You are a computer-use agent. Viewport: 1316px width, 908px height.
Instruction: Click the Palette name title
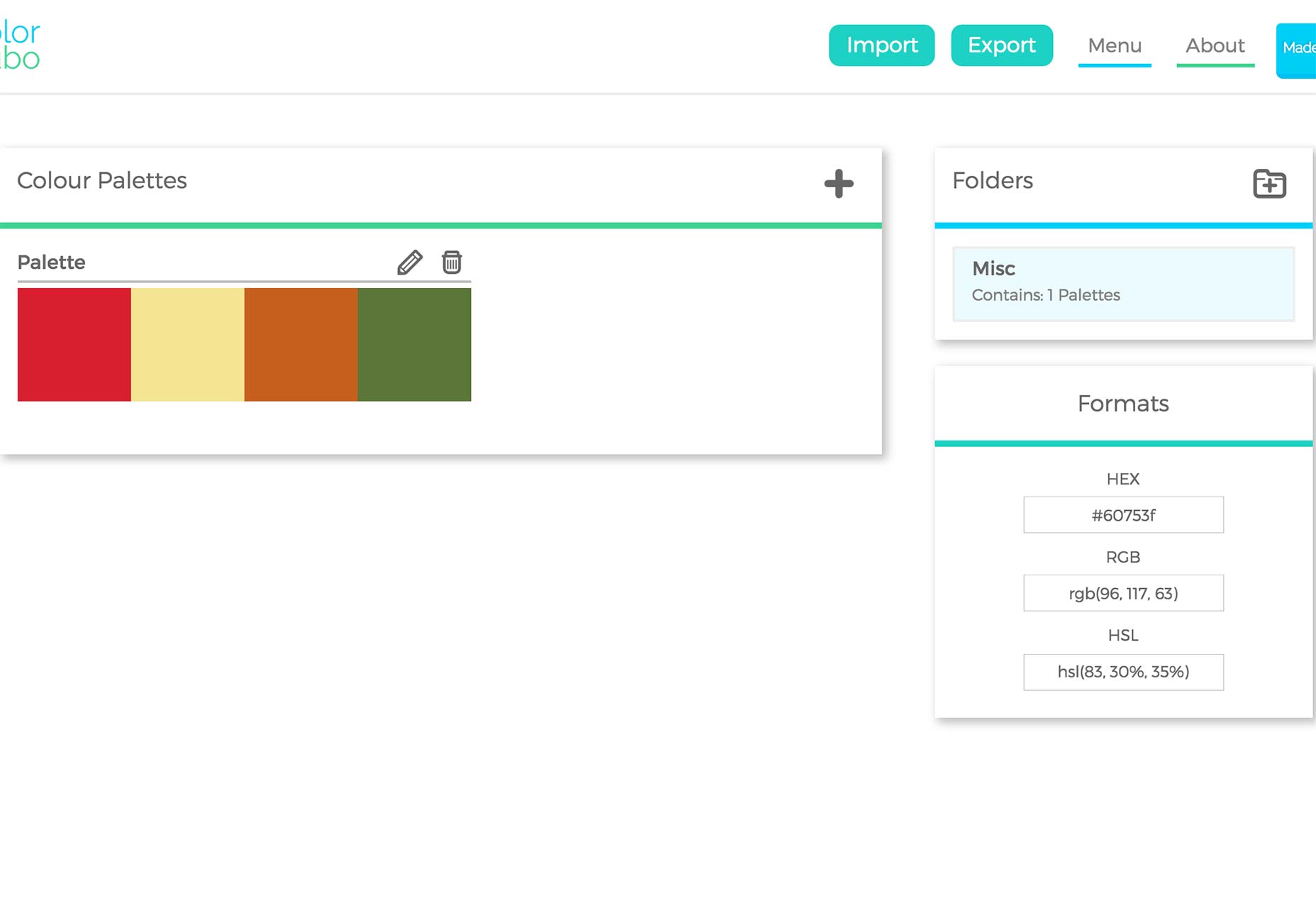[51, 262]
